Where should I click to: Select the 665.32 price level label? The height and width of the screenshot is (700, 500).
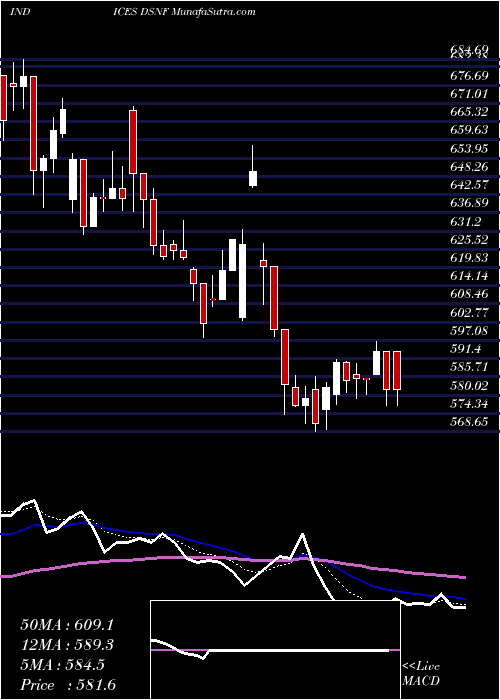tap(469, 112)
